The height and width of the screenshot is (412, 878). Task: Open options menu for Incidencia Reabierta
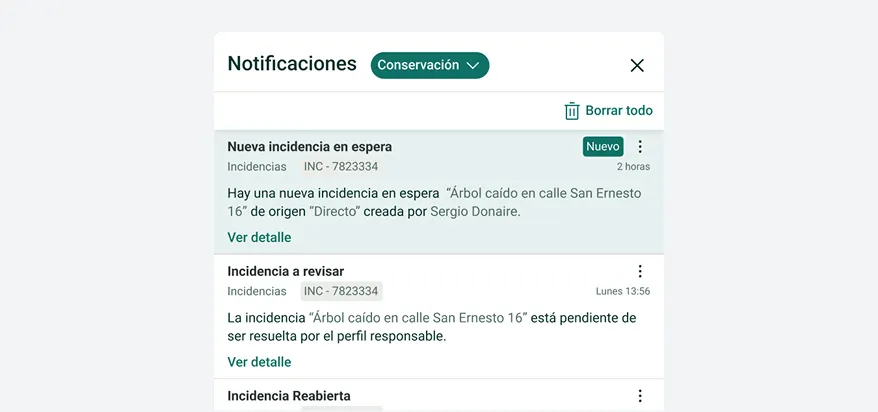click(x=640, y=396)
